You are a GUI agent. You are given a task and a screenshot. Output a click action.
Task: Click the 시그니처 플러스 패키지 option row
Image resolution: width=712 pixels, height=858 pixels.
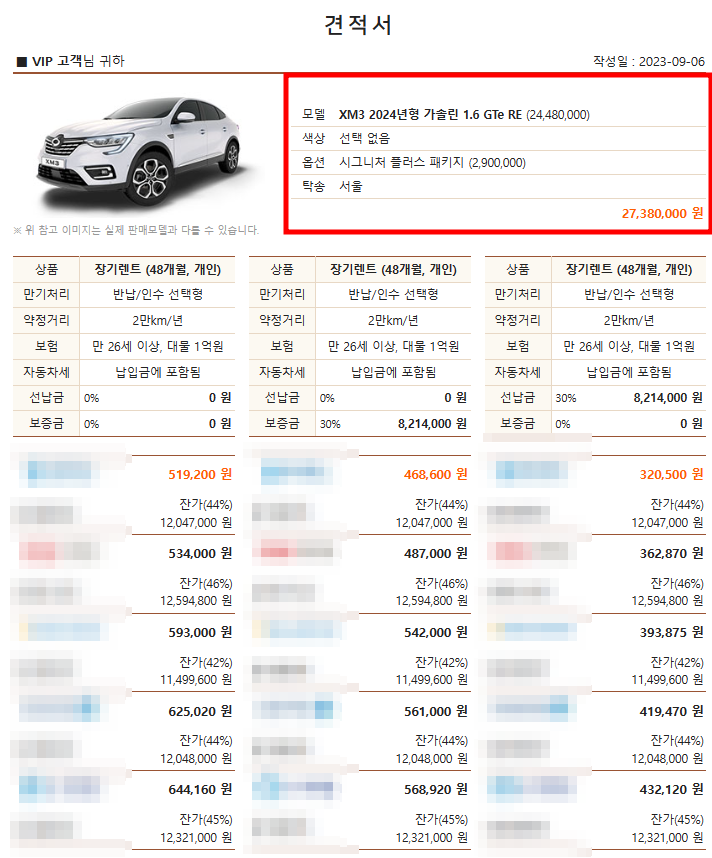(498, 163)
